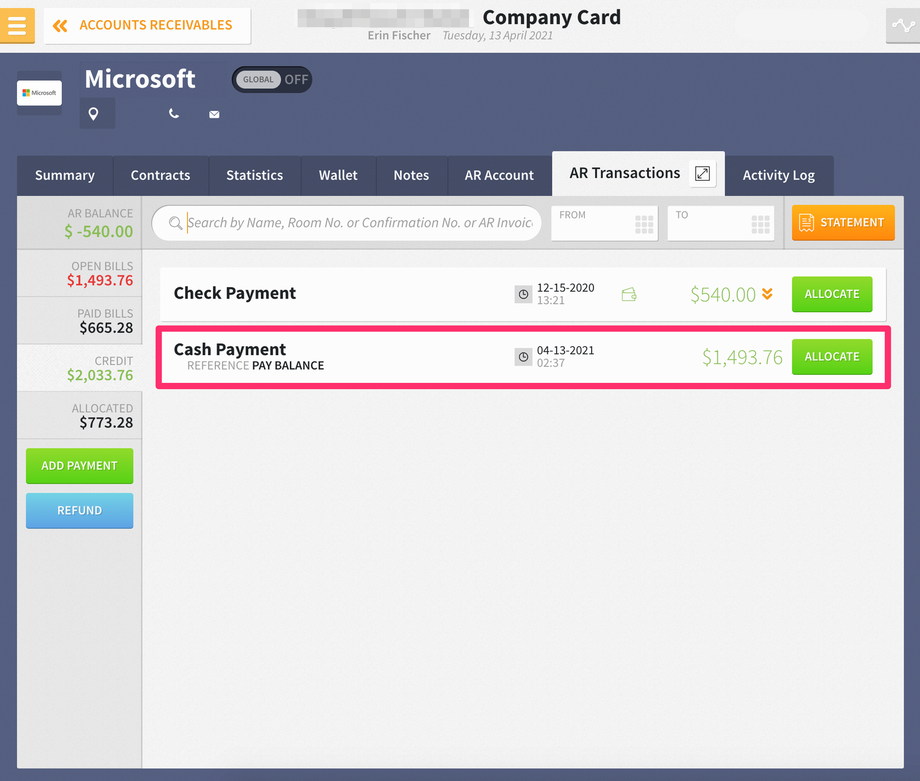Screen dimensions: 920x781
Task: Select the Check Payment title
Action: pyautogui.click(x=235, y=293)
